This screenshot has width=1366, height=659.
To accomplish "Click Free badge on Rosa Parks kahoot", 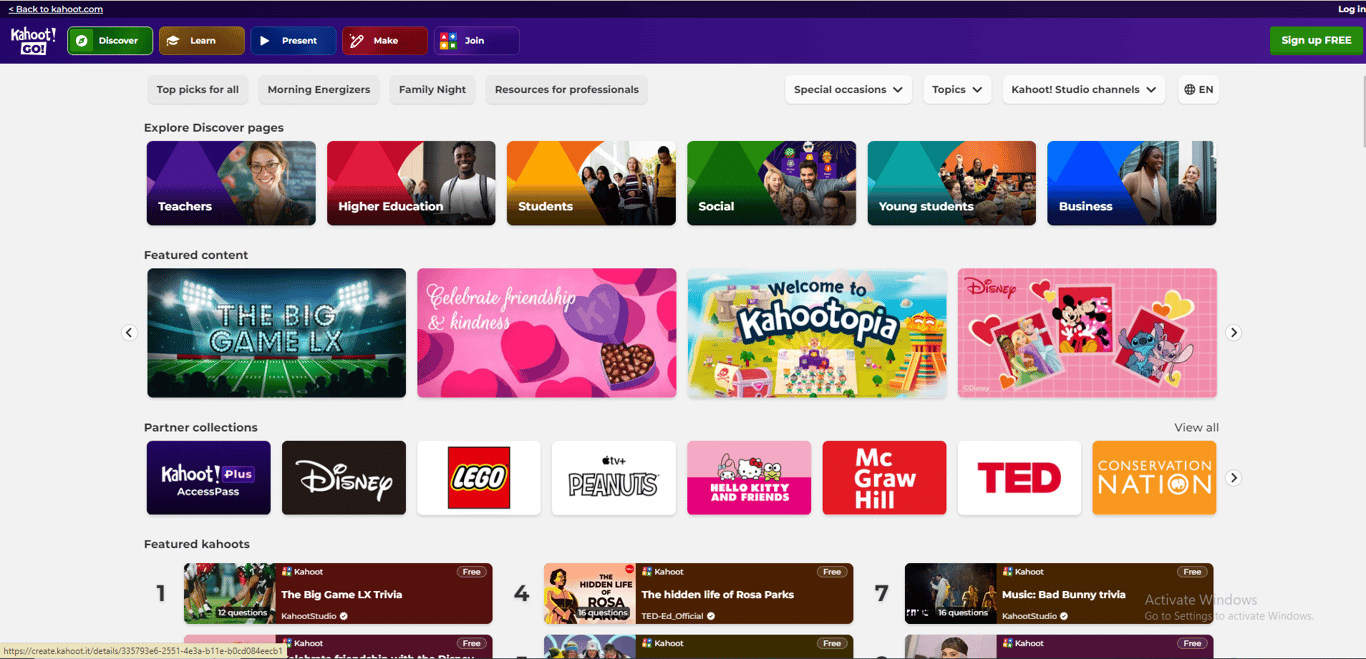I will tap(832, 572).
